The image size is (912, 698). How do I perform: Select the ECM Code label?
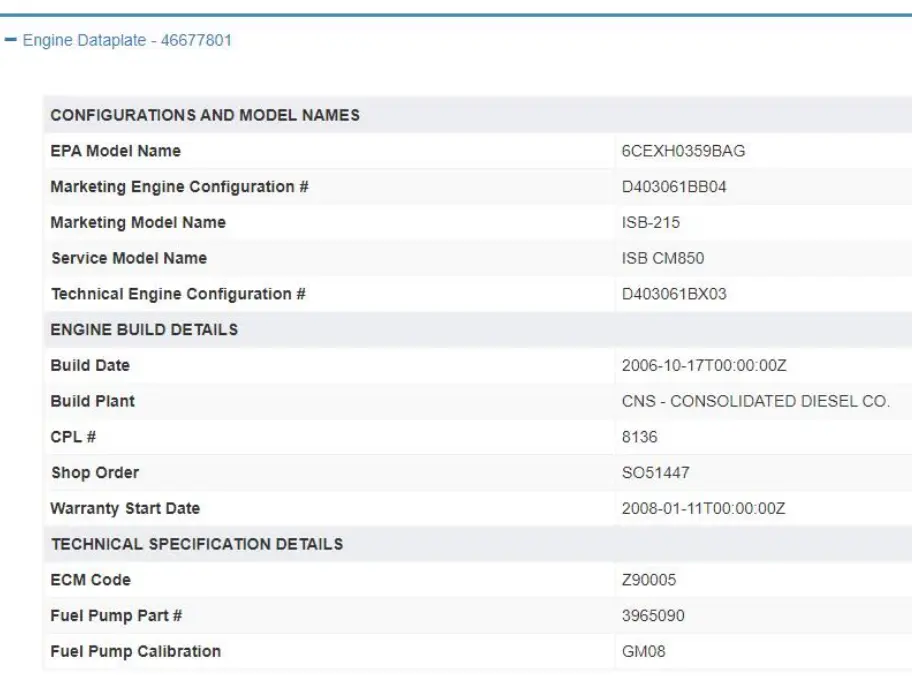tap(91, 580)
